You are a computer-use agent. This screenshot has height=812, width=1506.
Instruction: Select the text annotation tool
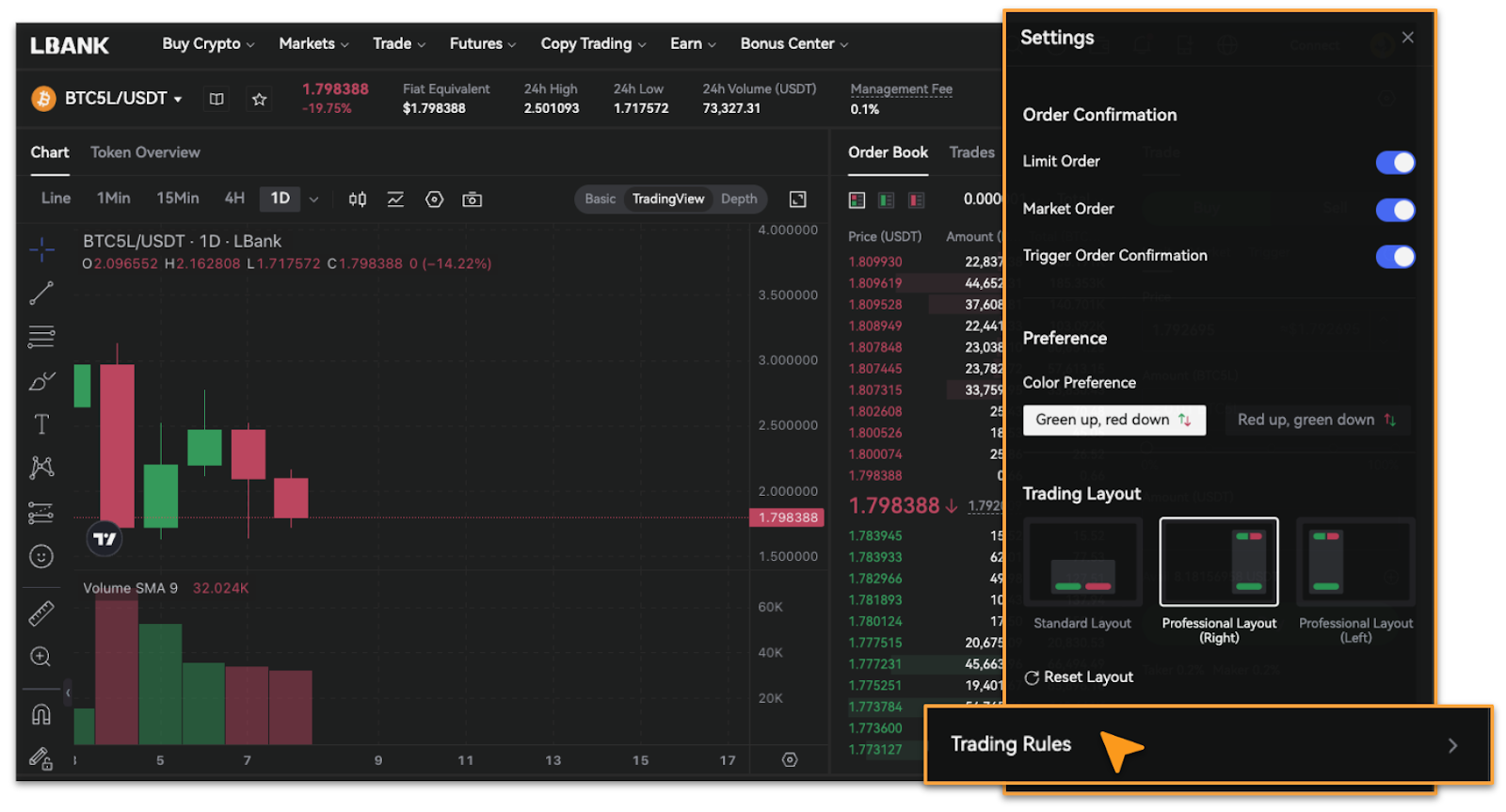coord(41,424)
